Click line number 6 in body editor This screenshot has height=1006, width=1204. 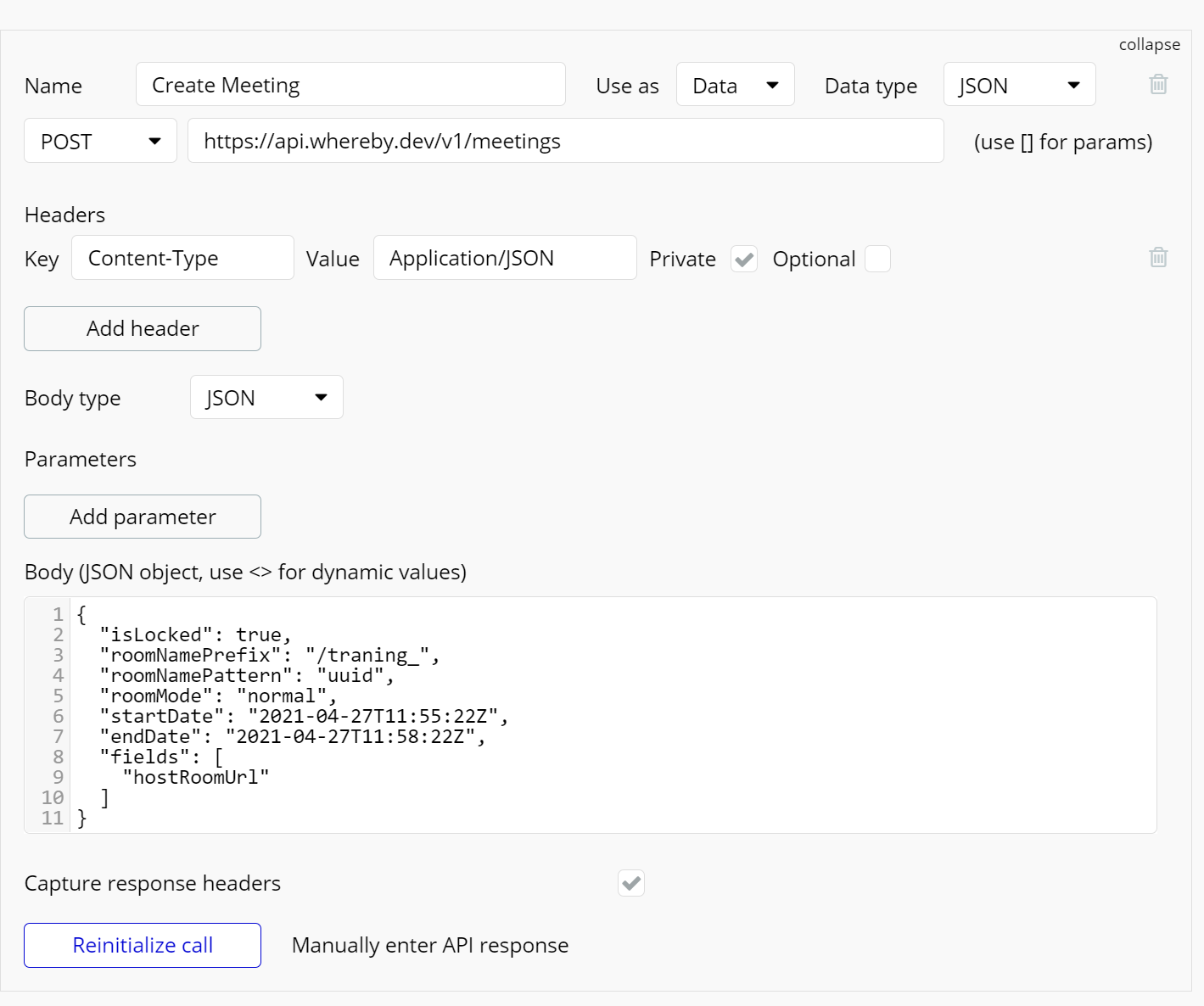58,716
